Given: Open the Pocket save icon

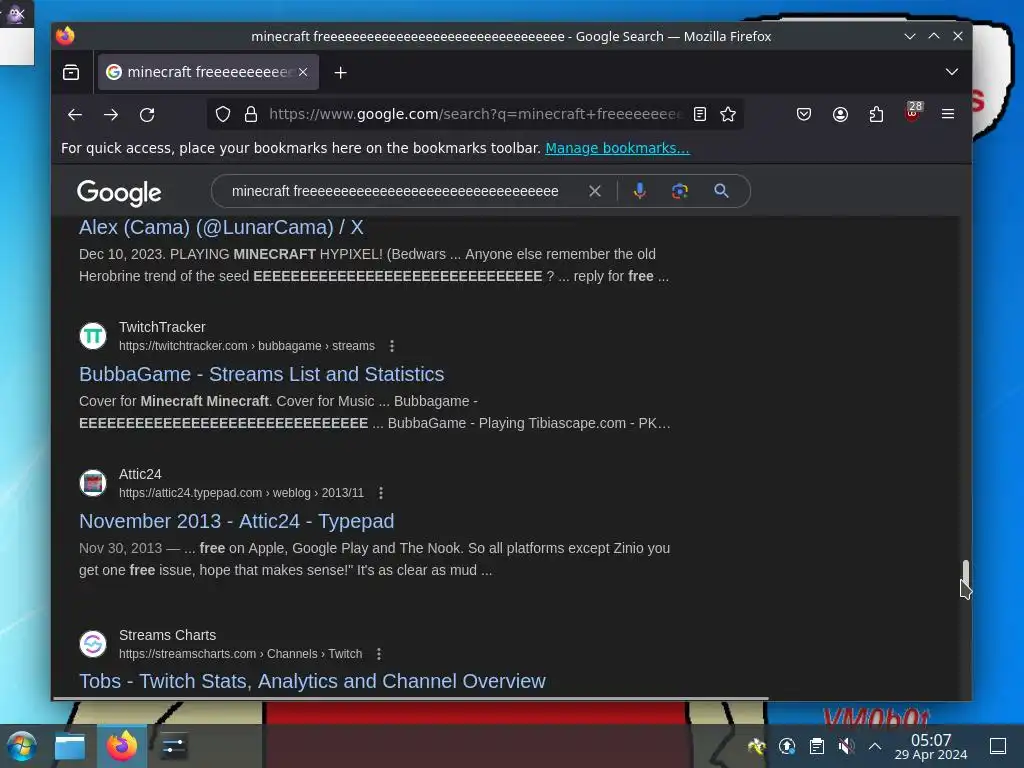Looking at the screenshot, I should 804,114.
